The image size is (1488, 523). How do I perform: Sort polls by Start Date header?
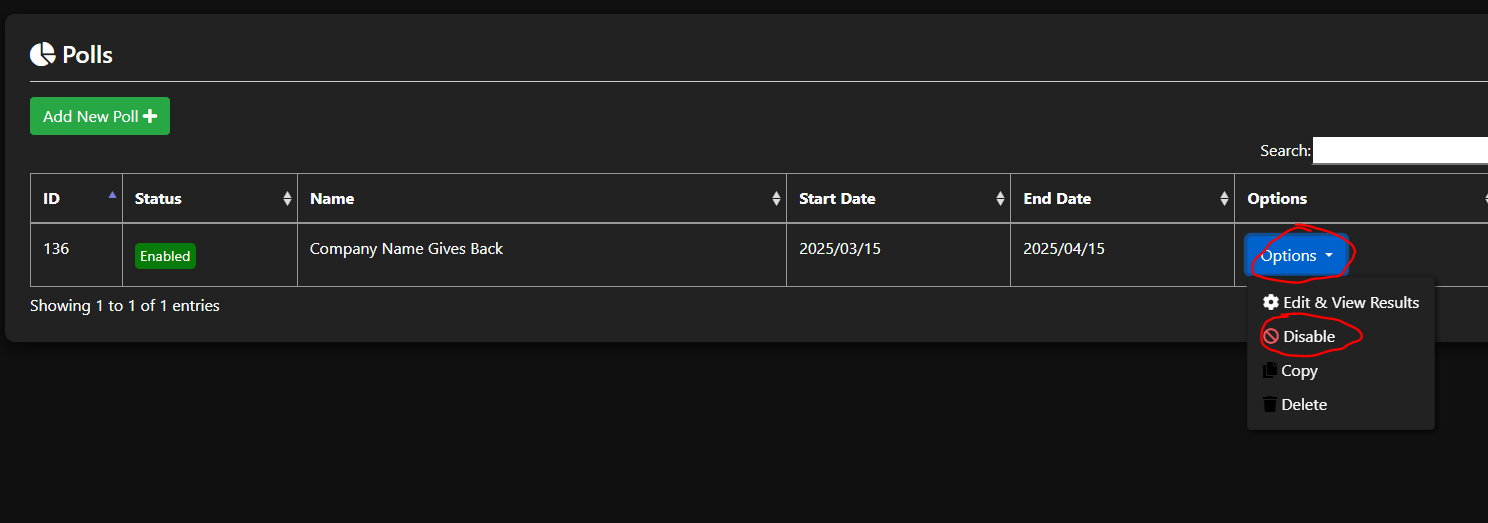coord(837,199)
